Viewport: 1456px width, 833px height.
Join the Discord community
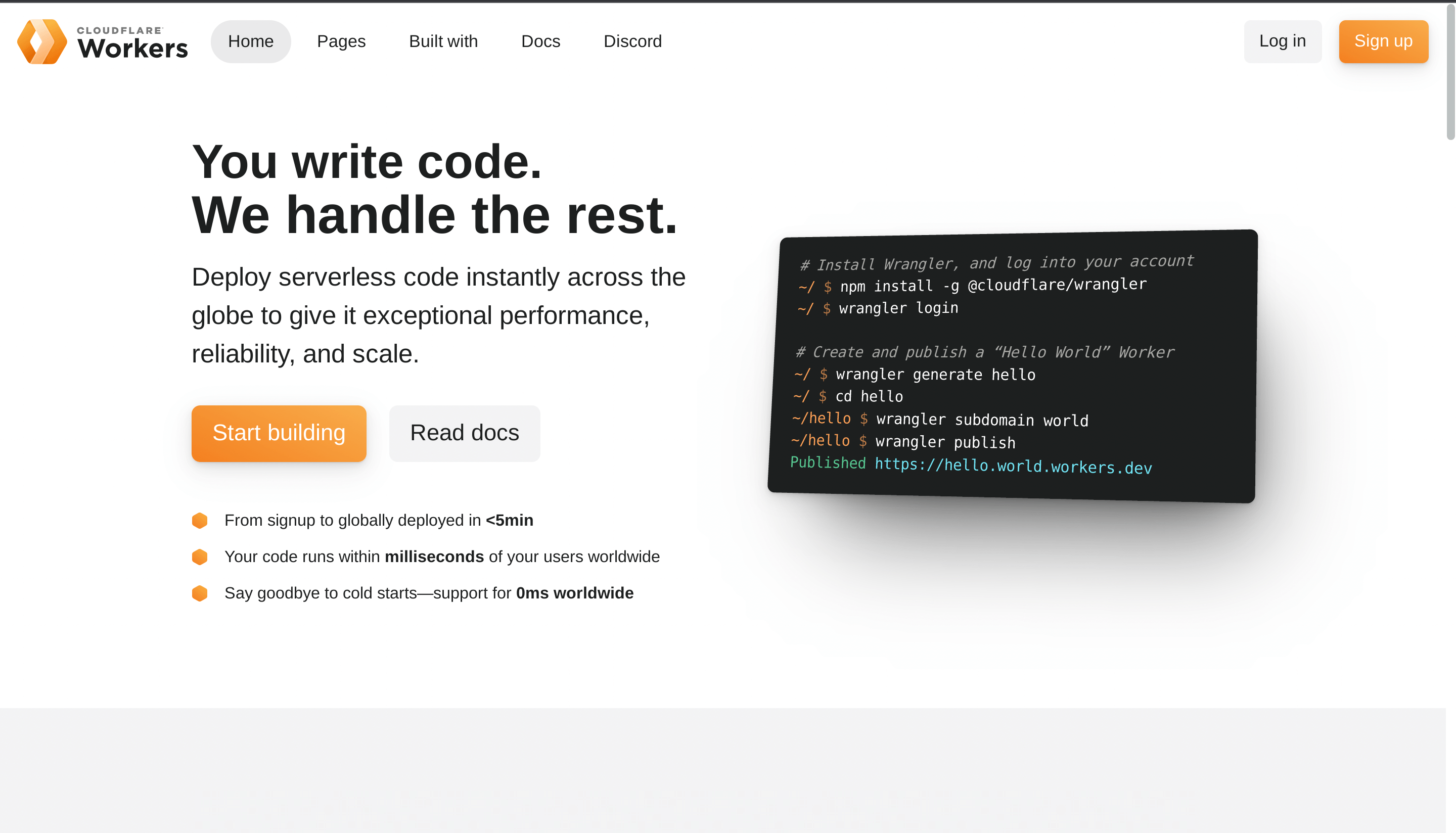[x=632, y=41]
